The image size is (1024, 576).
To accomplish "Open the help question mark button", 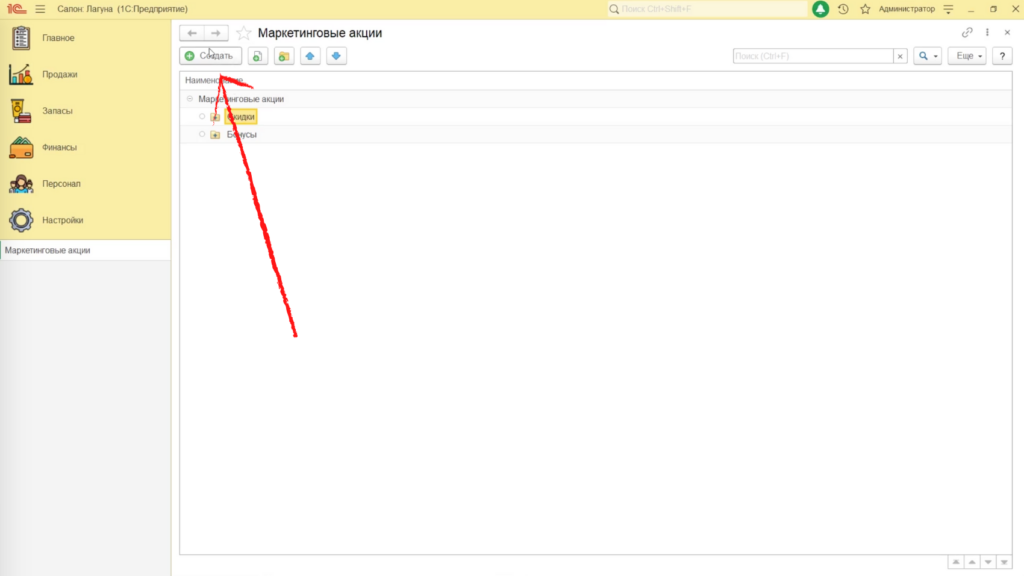I will pos(1002,56).
